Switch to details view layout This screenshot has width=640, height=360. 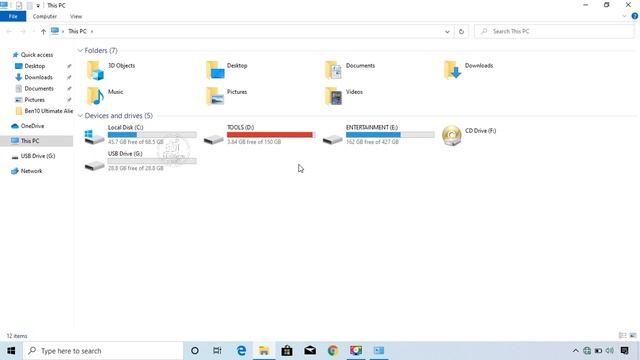pos(622,336)
